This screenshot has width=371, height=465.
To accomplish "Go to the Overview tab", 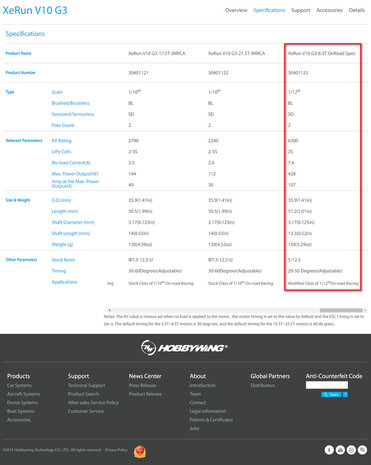I will [x=236, y=10].
